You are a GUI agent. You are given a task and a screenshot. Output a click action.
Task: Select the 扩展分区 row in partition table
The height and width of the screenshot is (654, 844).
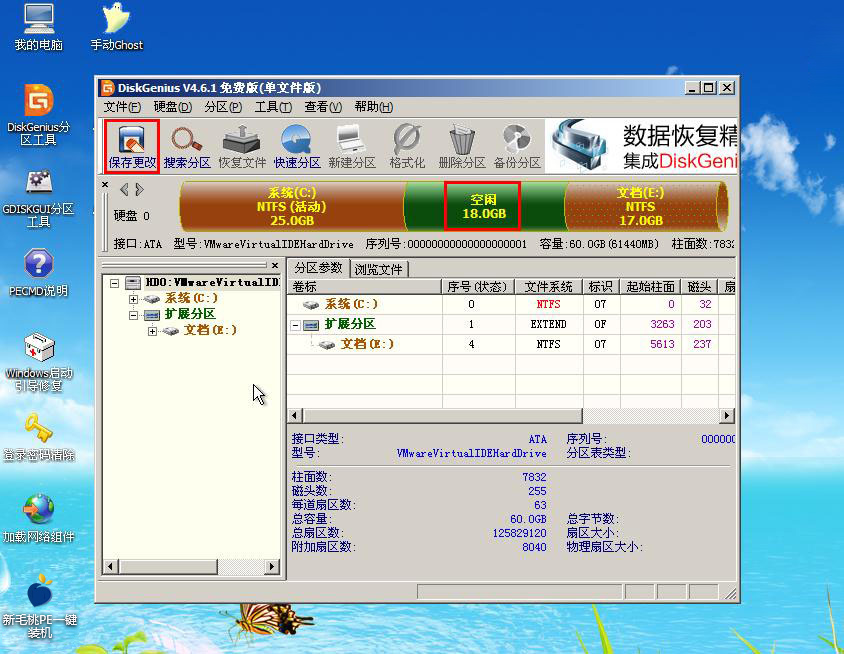tap(511, 325)
